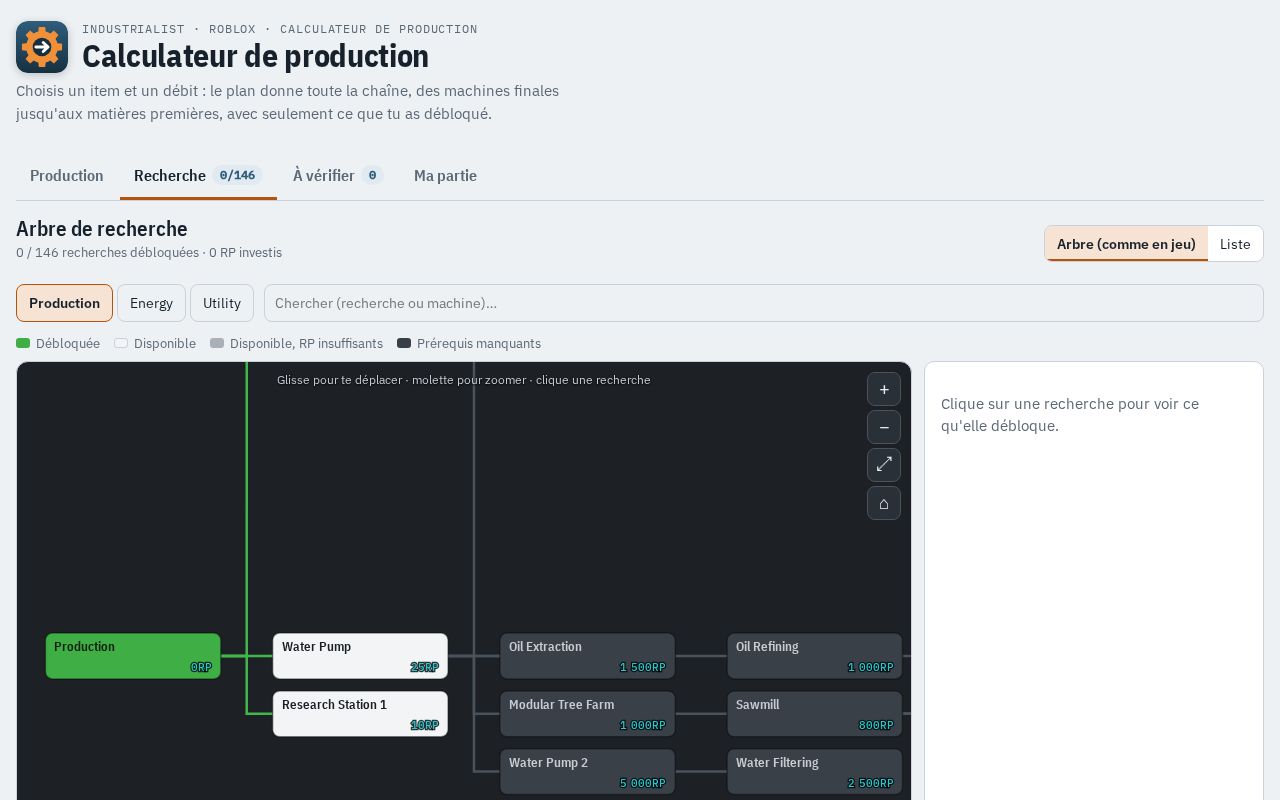The height and width of the screenshot is (800, 1280).
Task: Switch to Liste view
Action: 1235,244
